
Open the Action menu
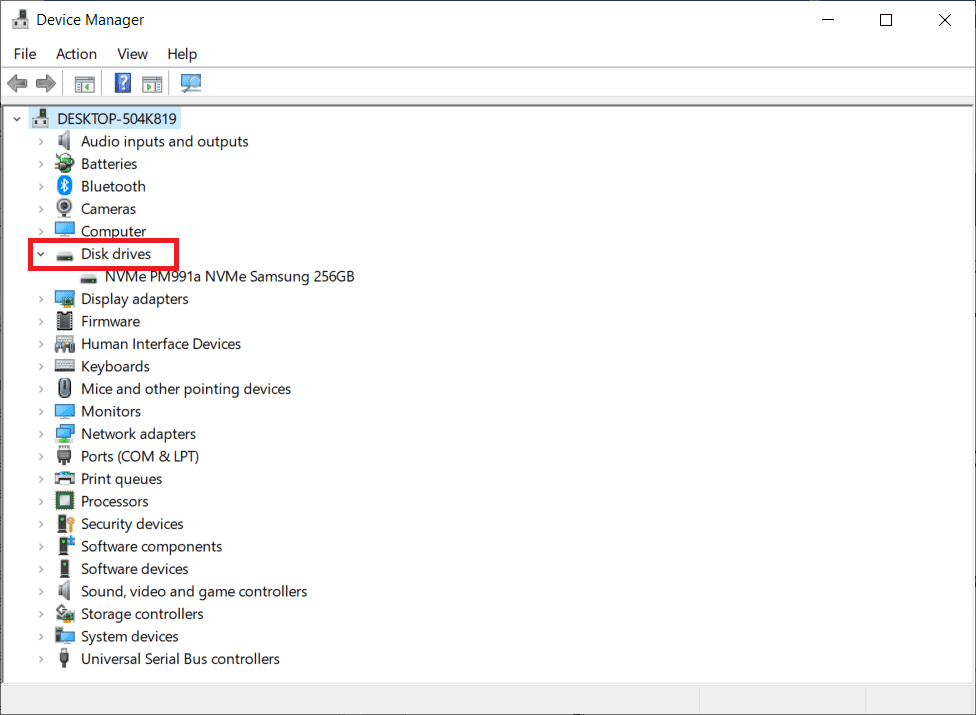77,54
